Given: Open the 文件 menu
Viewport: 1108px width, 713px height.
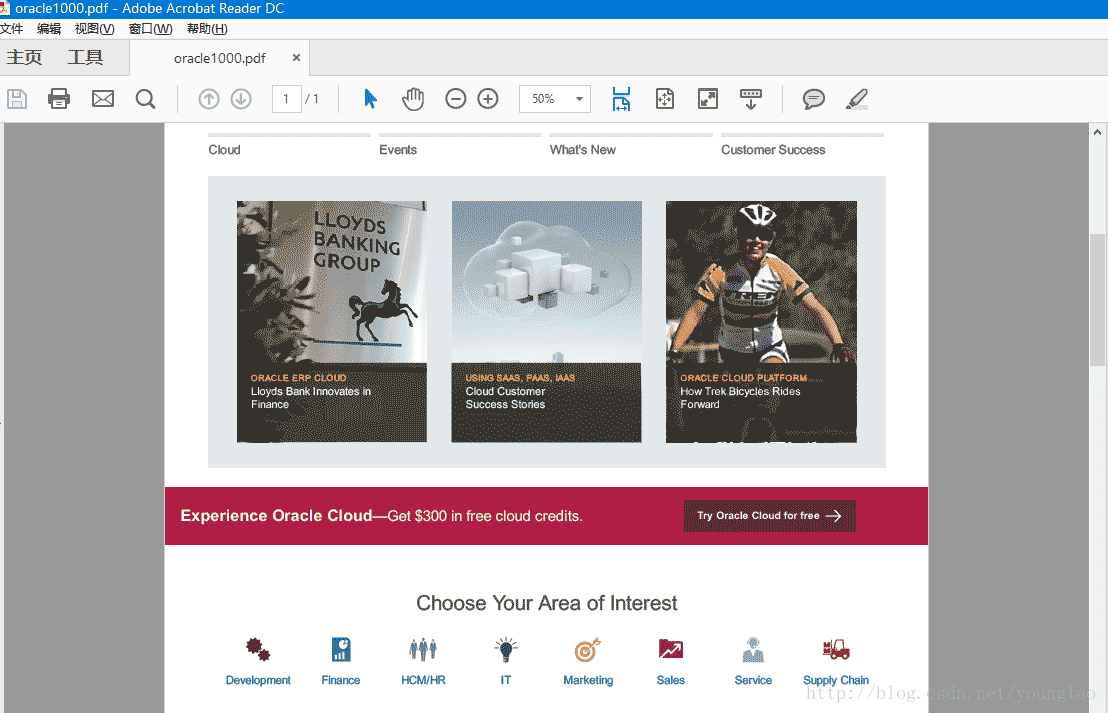Looking at the screenshot, I should (12, 29).
